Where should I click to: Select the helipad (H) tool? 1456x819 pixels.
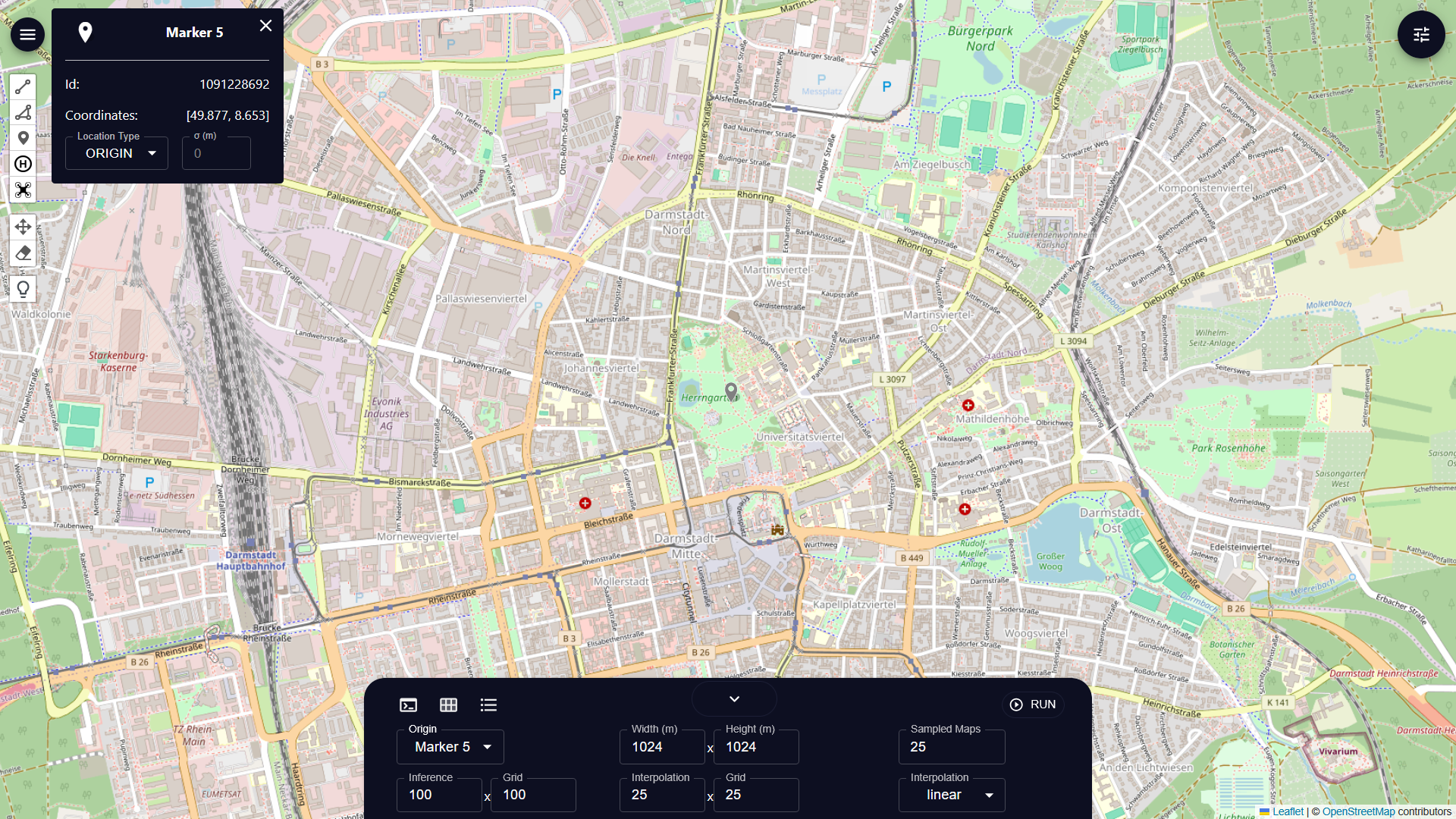point(23,164)
